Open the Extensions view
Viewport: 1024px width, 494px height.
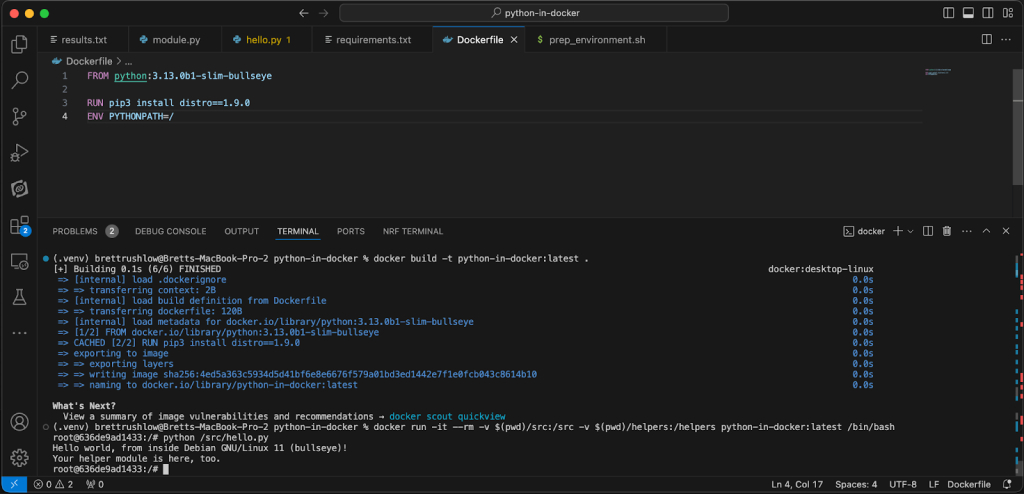click(x=19, y=225)
